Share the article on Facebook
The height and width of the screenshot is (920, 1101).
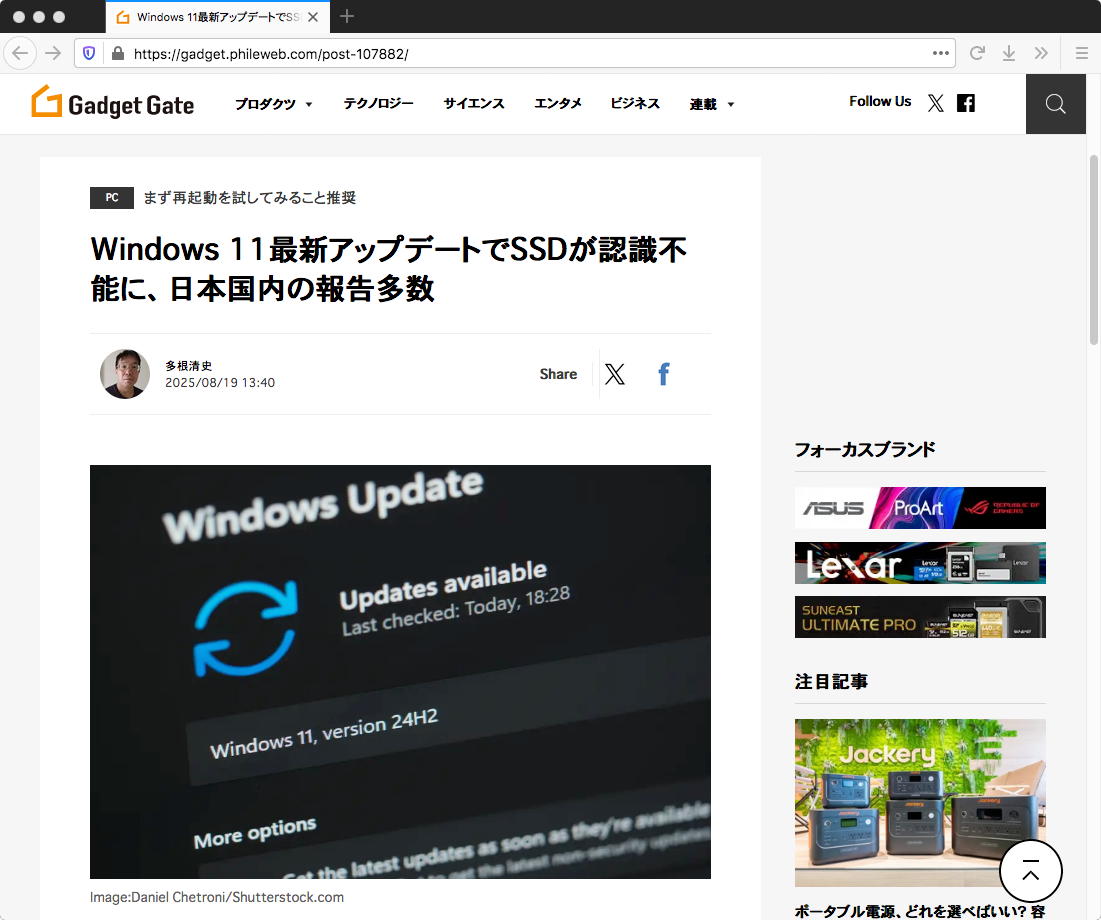pyautogui.click(x=664, y=374)
